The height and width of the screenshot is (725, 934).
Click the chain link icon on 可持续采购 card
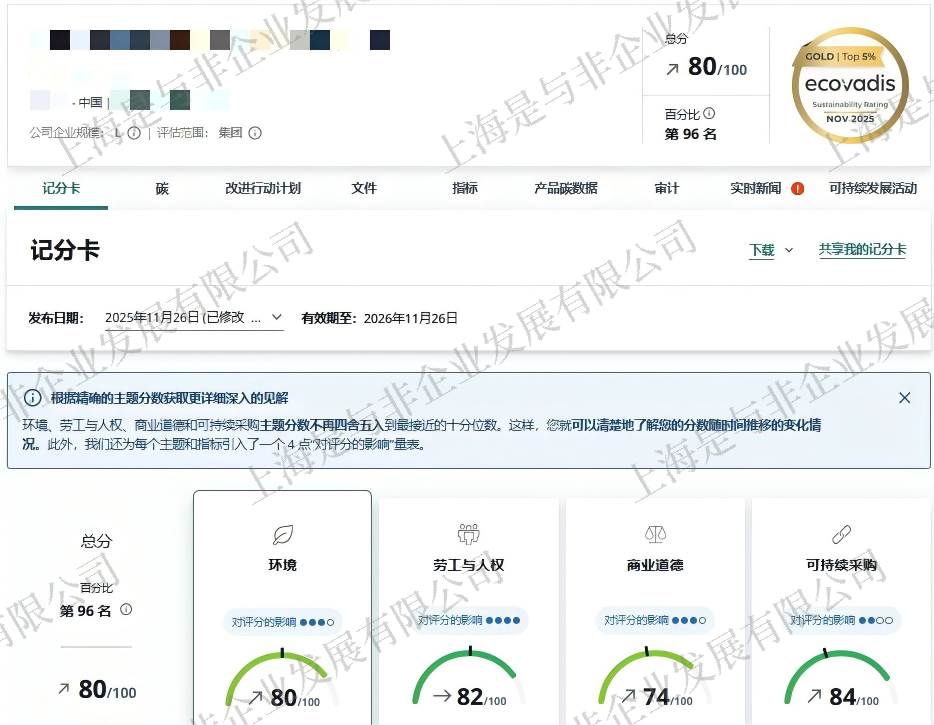click(841, 534)
